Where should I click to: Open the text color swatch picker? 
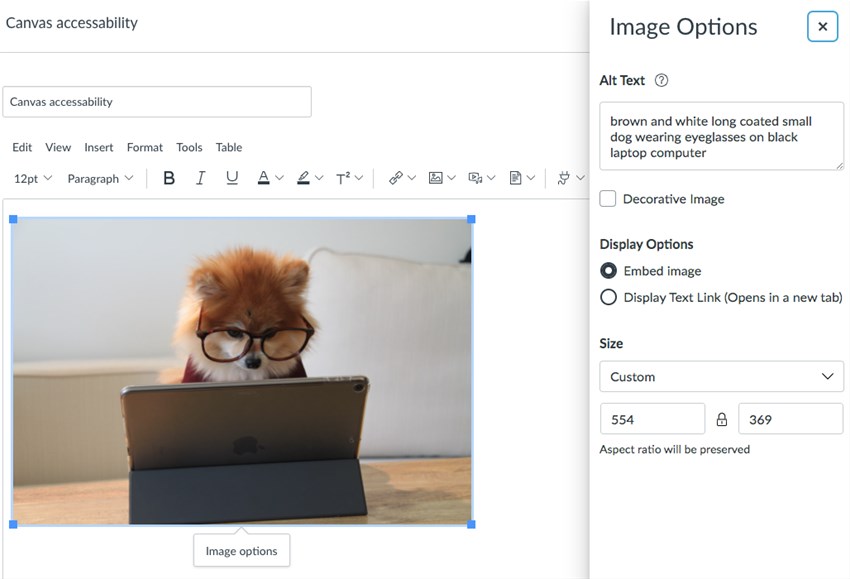pyautogui.click(x=262, y=178)
